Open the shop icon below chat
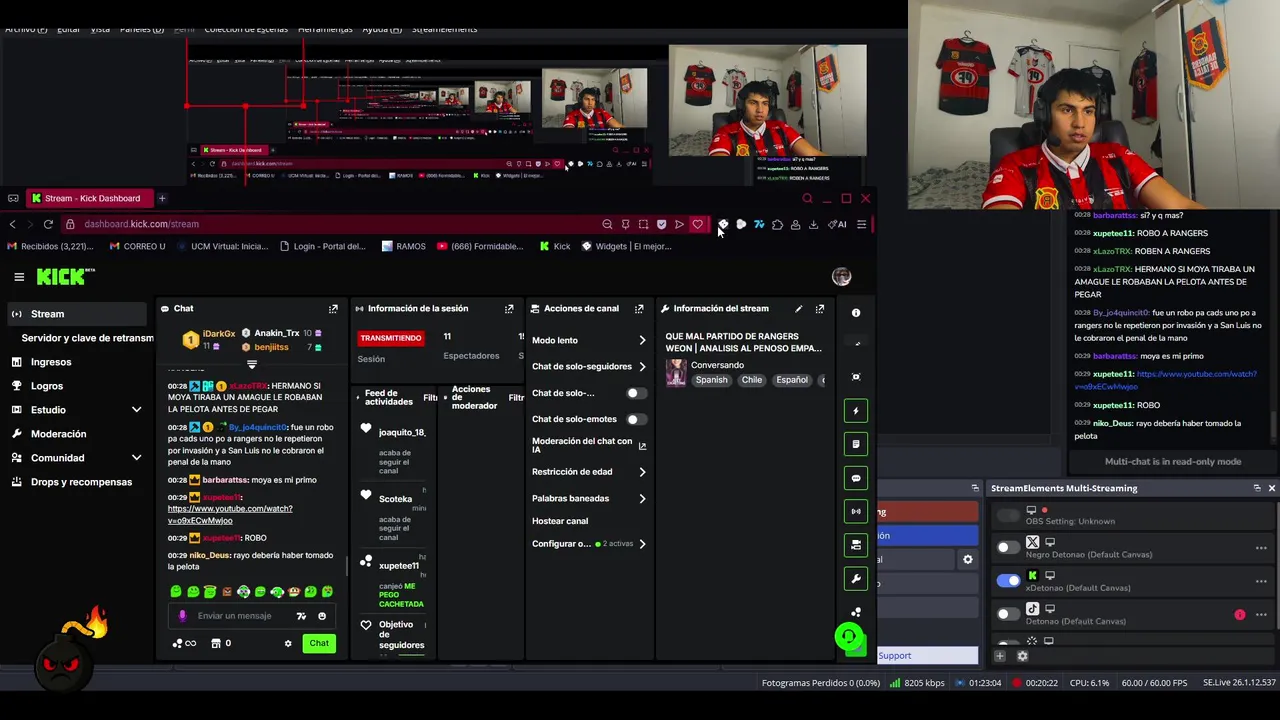This screenshot has height=720, width=1280. pos(215,644)
